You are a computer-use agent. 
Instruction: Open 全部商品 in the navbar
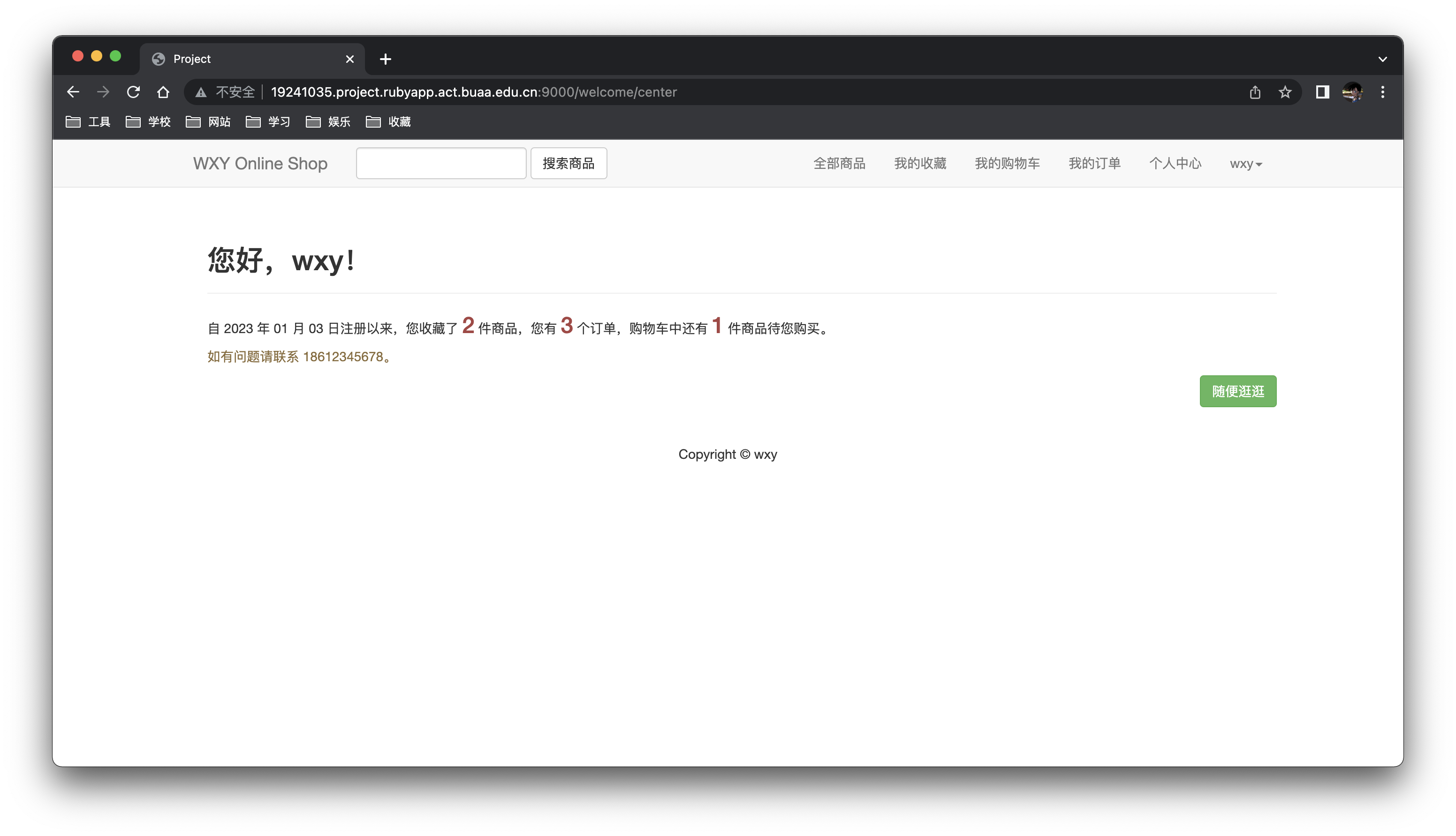[839, 164]
